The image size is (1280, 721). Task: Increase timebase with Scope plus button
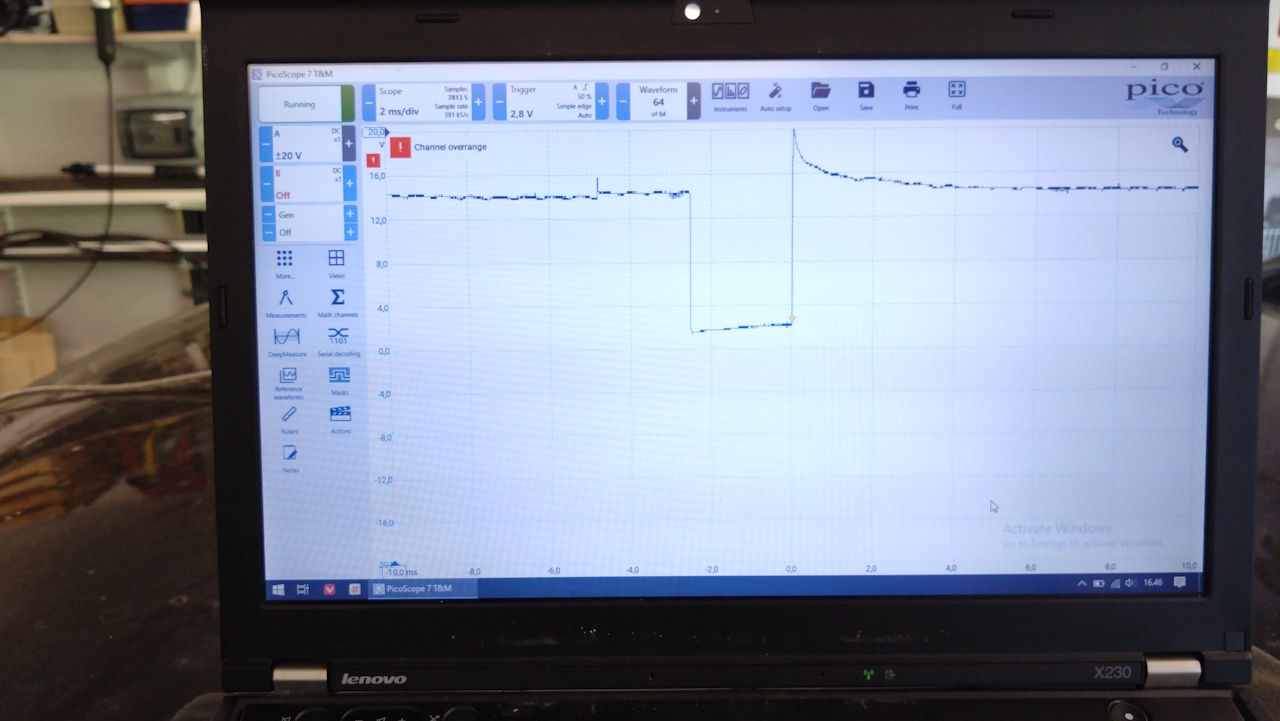coord(478,102)
